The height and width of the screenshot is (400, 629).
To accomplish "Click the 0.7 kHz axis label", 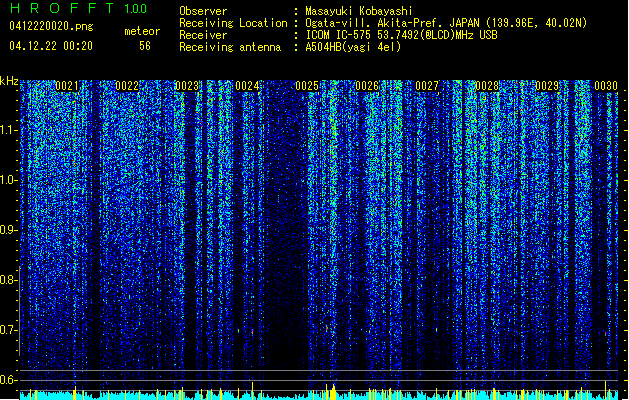I will 8,330.
